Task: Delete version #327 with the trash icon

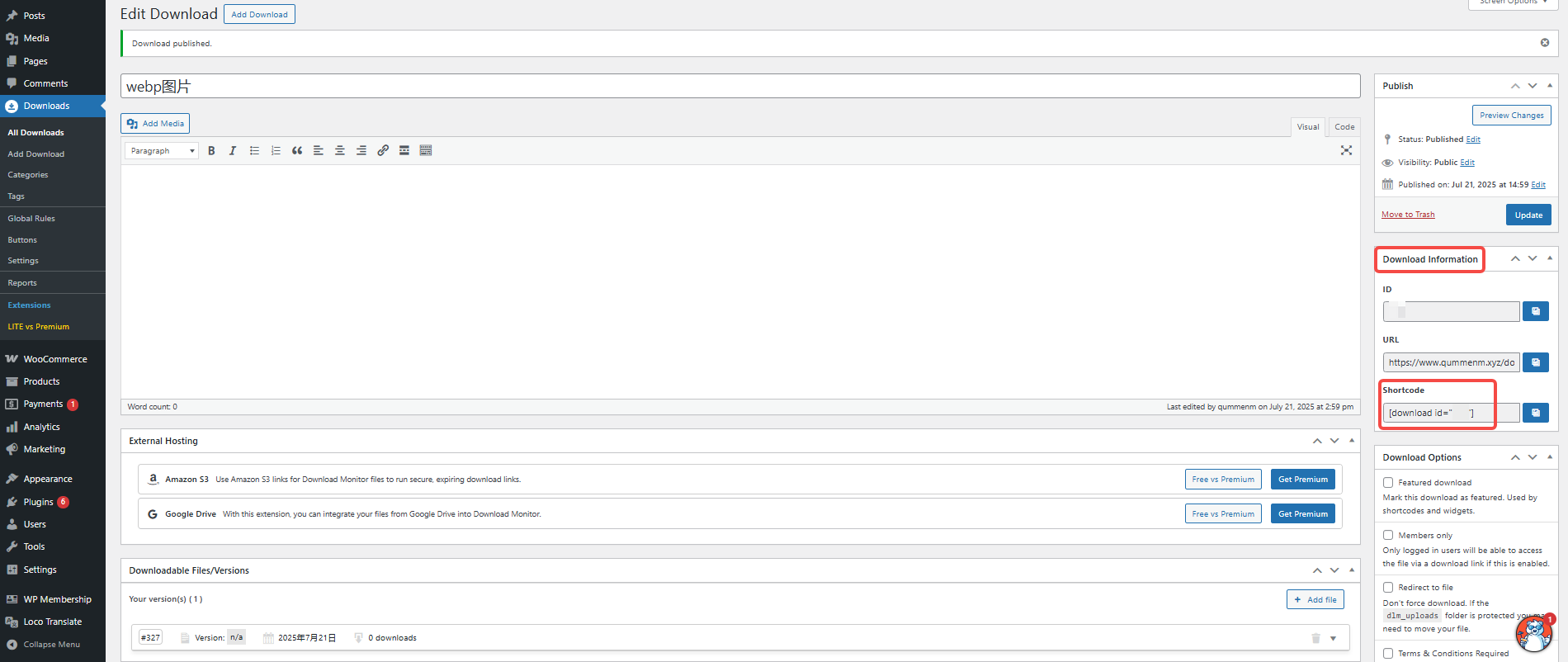Action: click(x=1315, y=638)
